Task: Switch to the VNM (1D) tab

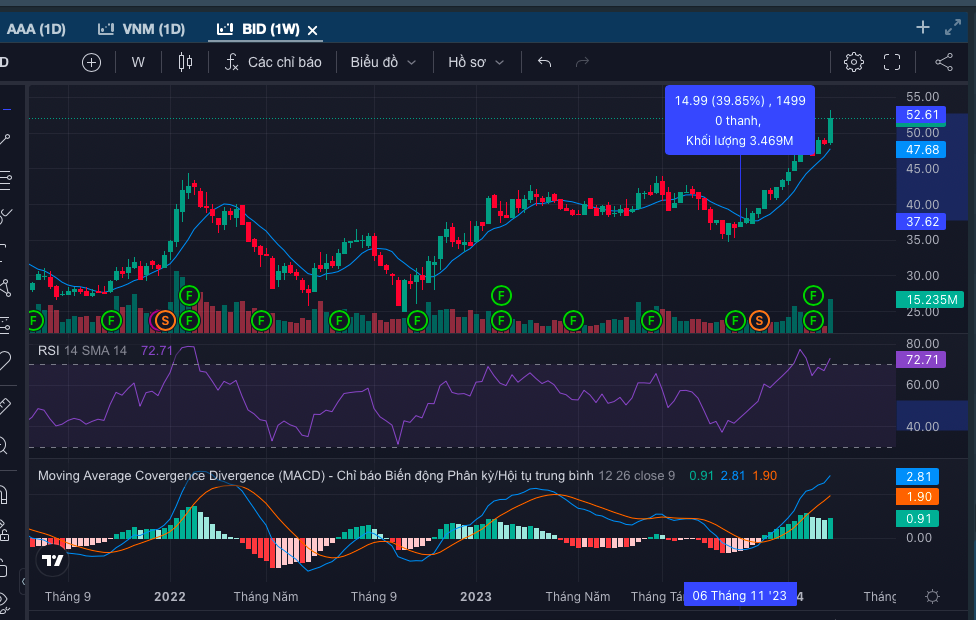Action: [x=141, y=29]
